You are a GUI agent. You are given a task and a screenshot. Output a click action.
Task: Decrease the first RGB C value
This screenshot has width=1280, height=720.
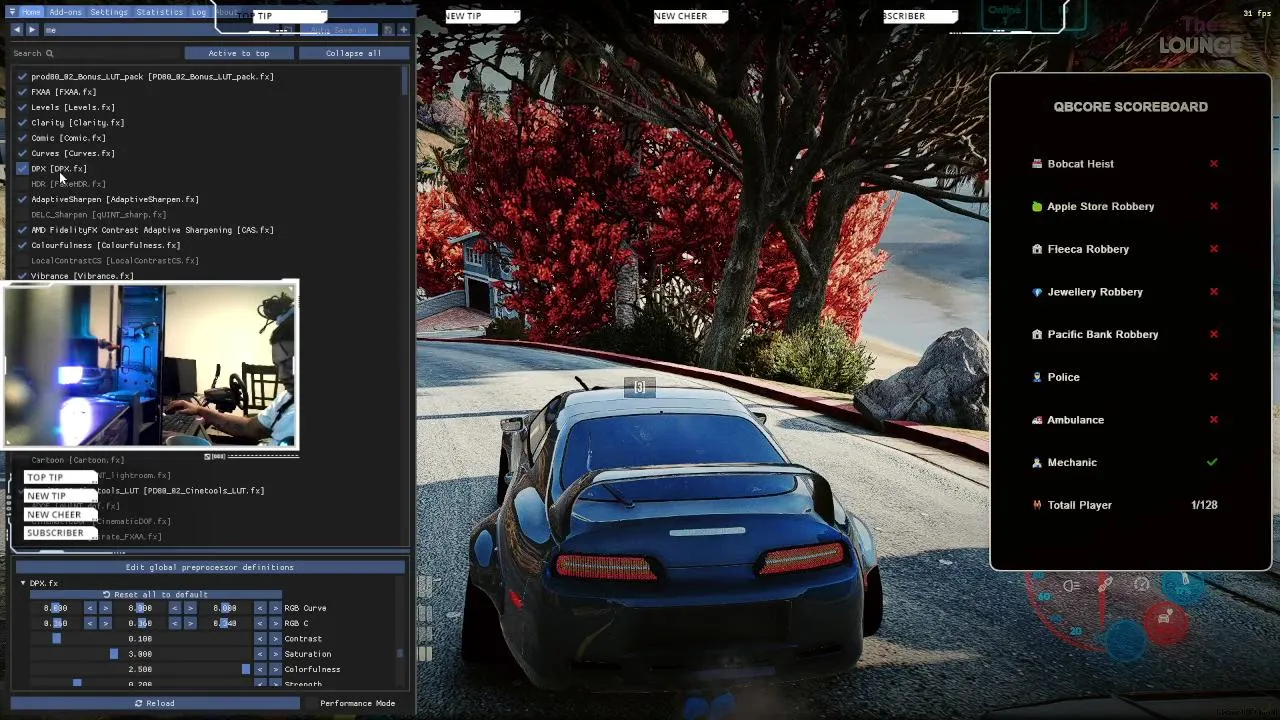tap(90, 623)
